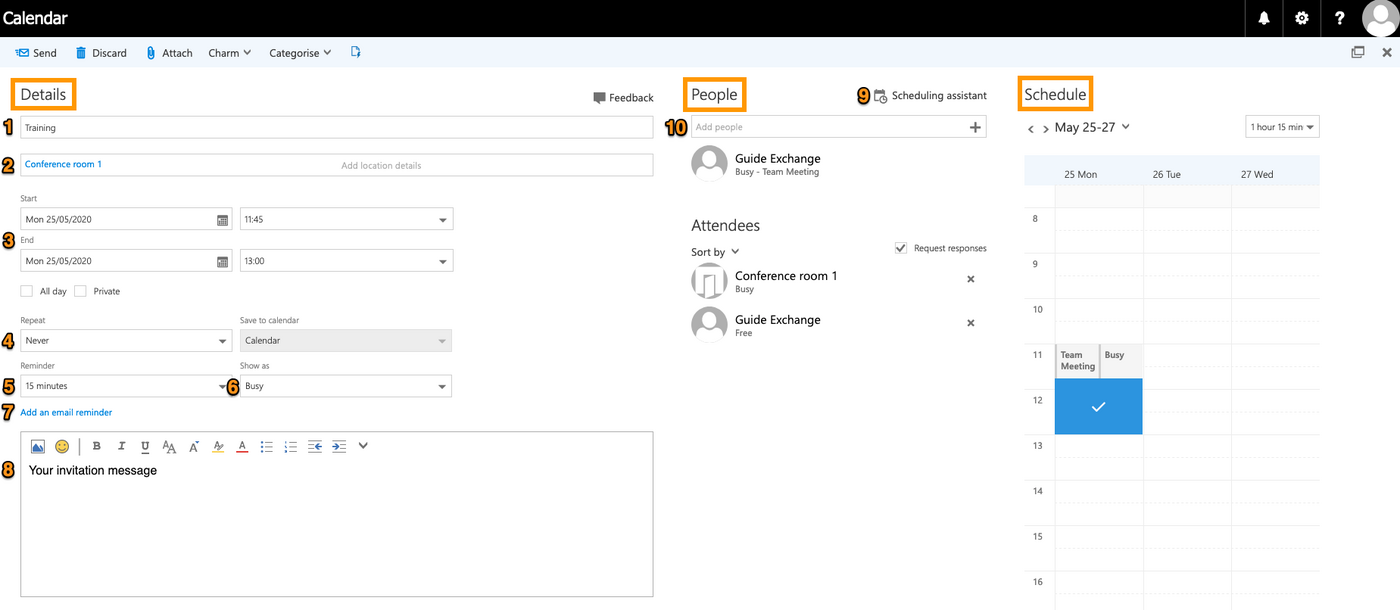Viewport: 1400px width, 610px height.
Task: Expand the Show as Busy dropdown
Action: coord(346,386)
